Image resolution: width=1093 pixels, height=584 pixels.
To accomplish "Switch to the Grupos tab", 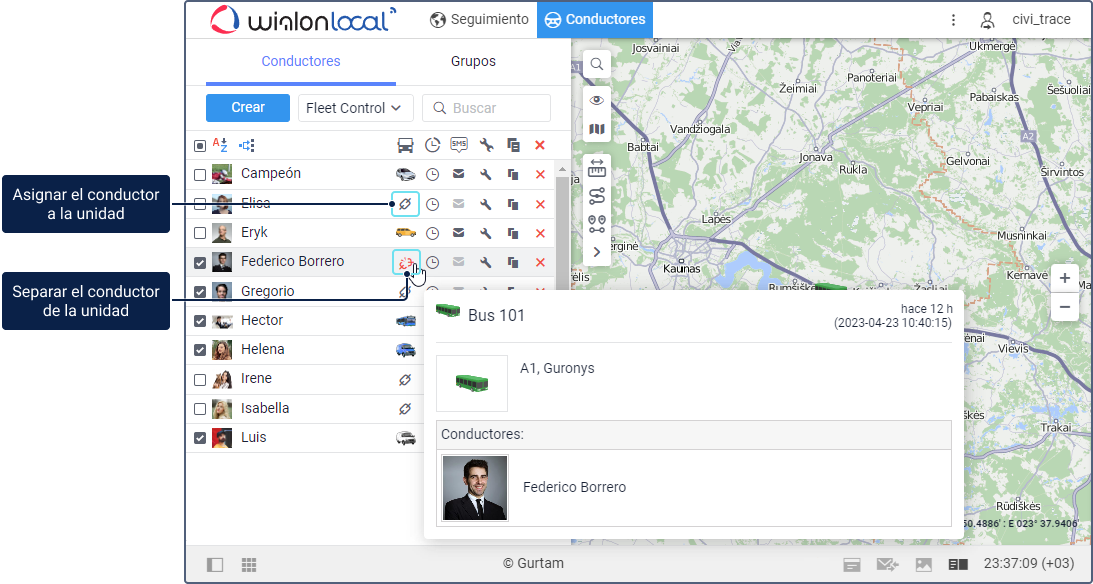I will coord(473,61).
